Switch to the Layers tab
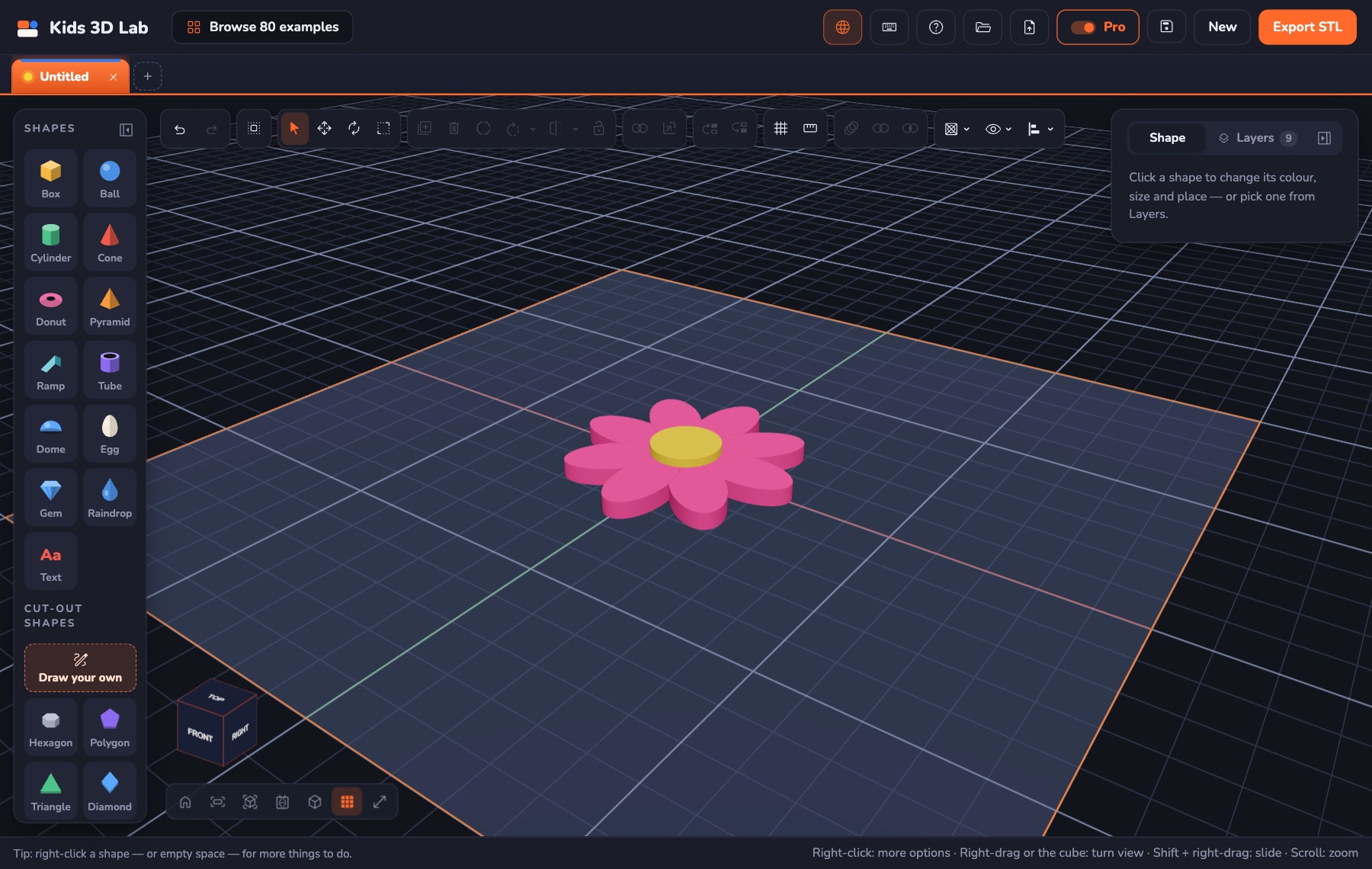The image size is (1372, 869). pos(1257,138)
